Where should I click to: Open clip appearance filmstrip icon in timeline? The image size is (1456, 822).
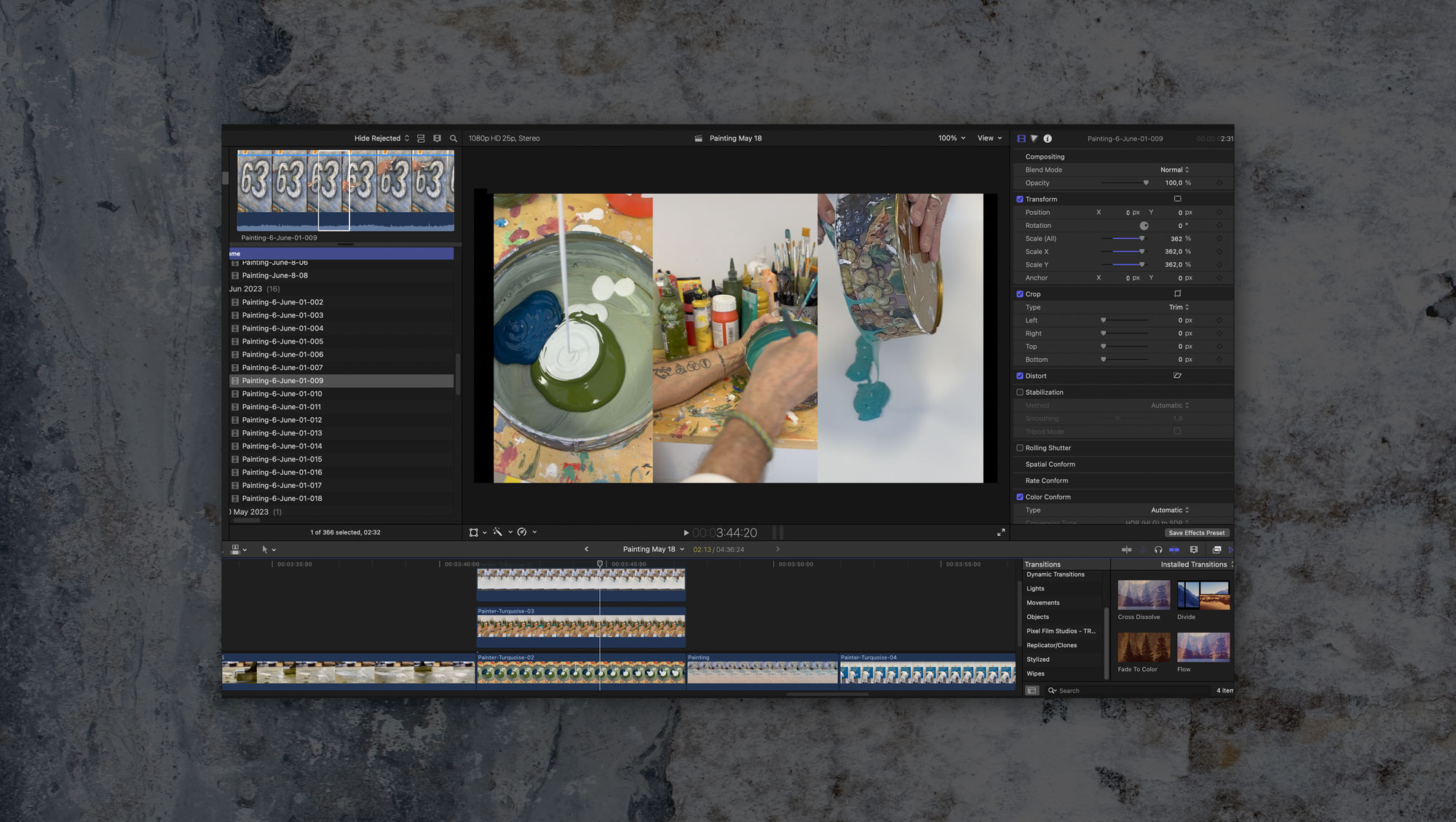pyautogui.click(x=1193, y=550)
